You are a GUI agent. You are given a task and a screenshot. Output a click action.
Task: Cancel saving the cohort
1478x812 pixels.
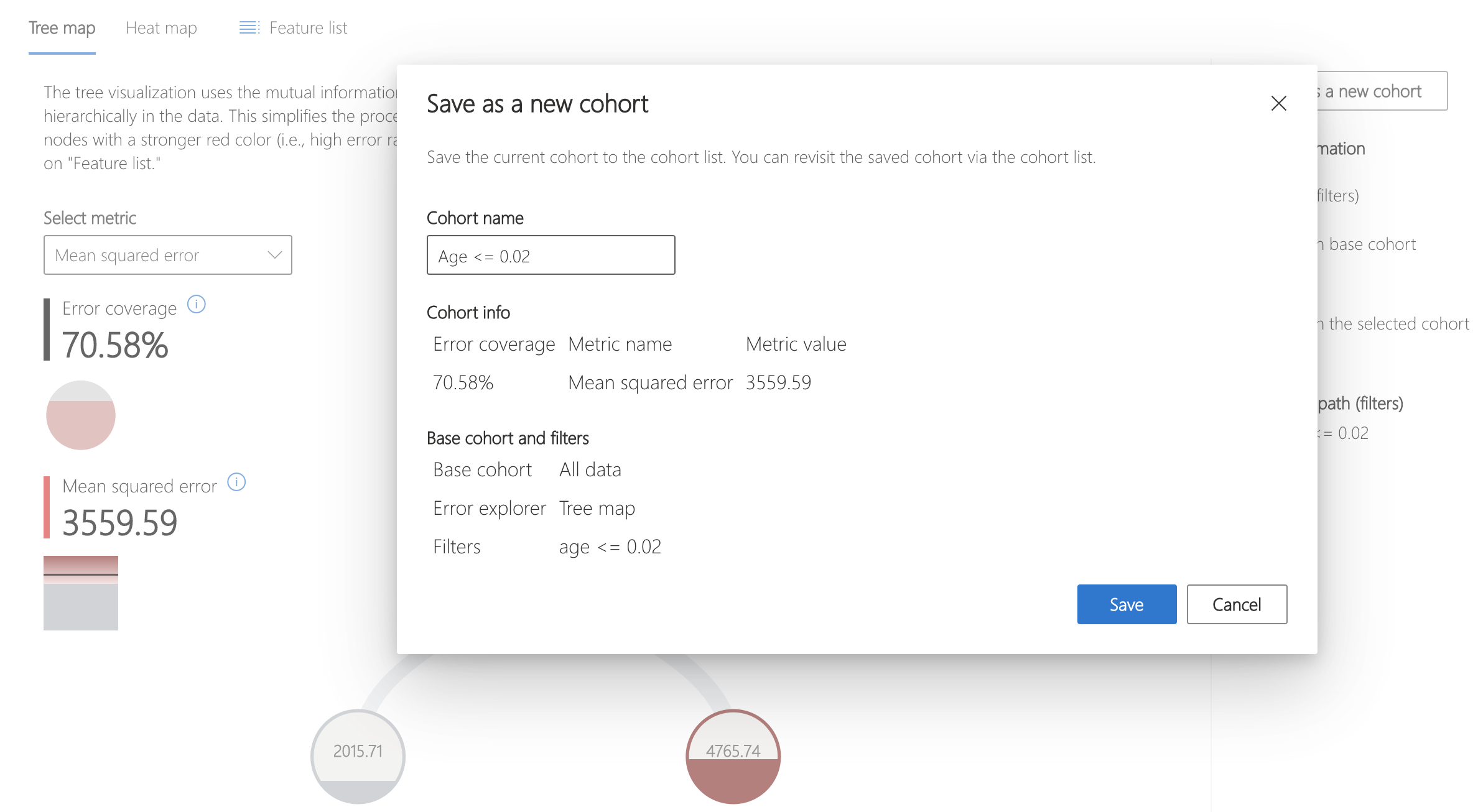point(1237,604)
